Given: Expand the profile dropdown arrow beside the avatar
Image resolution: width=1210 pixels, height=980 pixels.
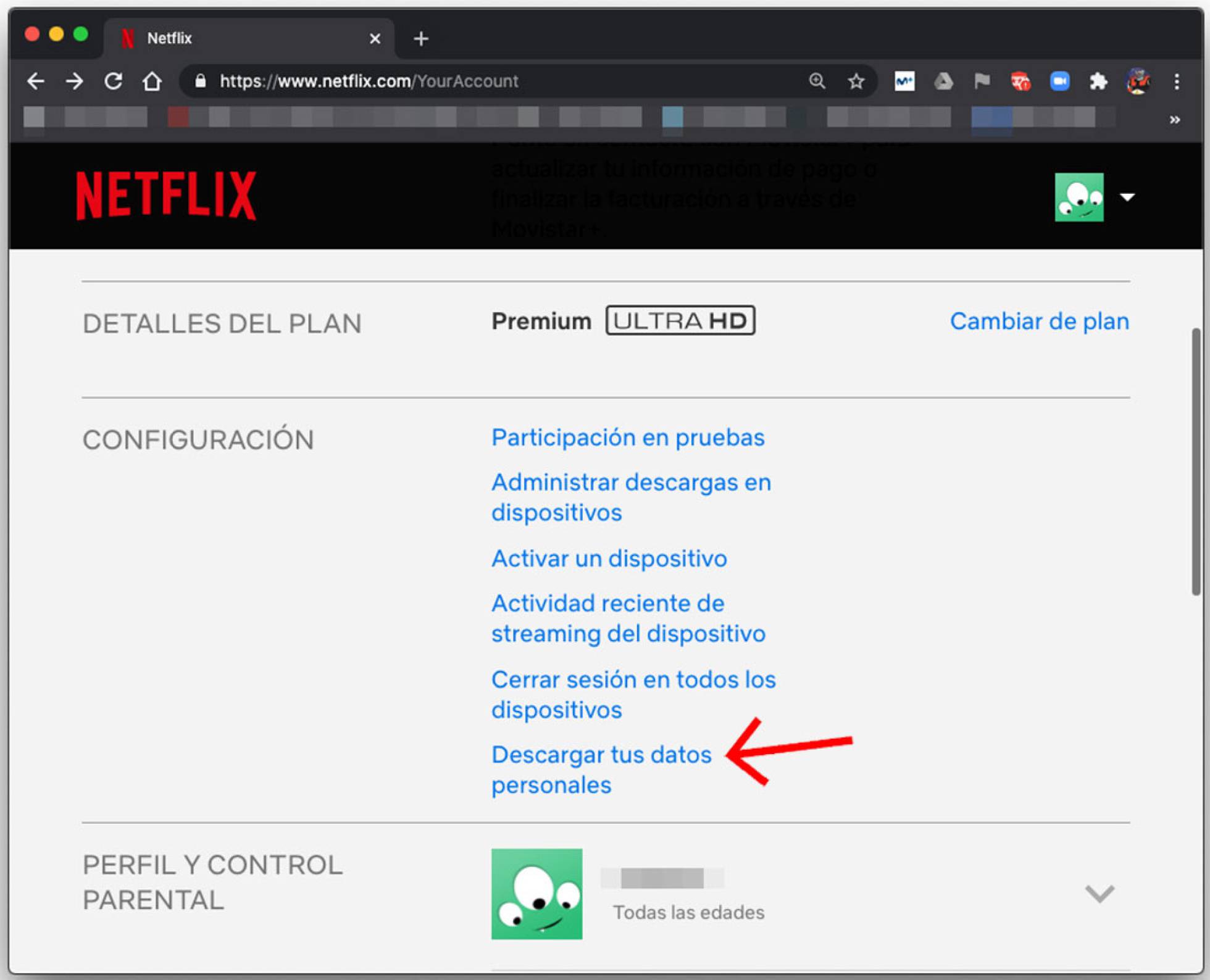Looking at the screenshot, I should (x=1128, y=197).
